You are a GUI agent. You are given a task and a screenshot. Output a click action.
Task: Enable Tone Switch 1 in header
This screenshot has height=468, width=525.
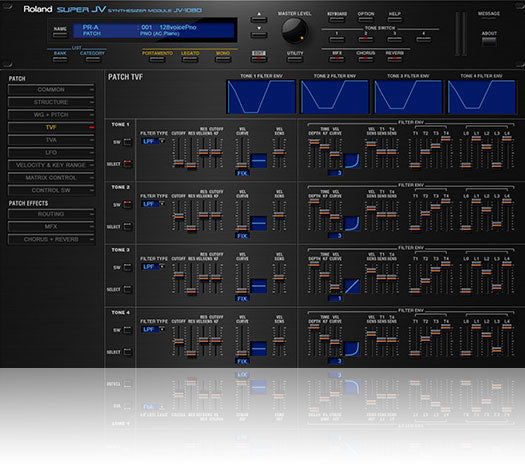pyautogui.click(x=337, y=39)
